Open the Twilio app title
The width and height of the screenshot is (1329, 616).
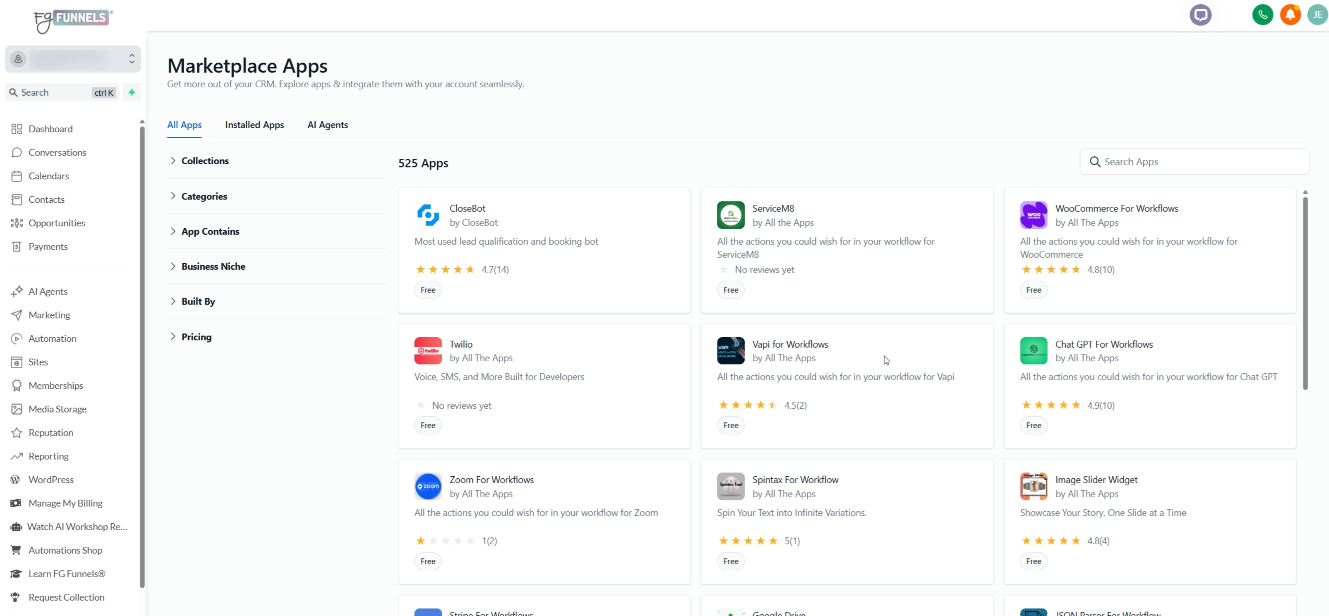click(x=461, y=344)
